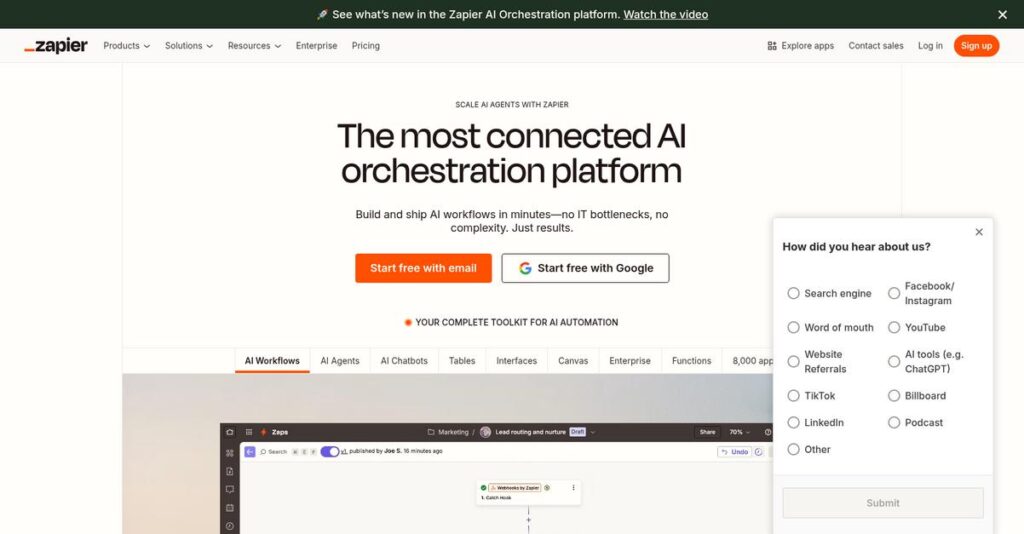Click the Zaps lightning bolt icon in the preview
Image resolution: width=1024 pixels, height=534 pixels.
[x=264, y=432]
